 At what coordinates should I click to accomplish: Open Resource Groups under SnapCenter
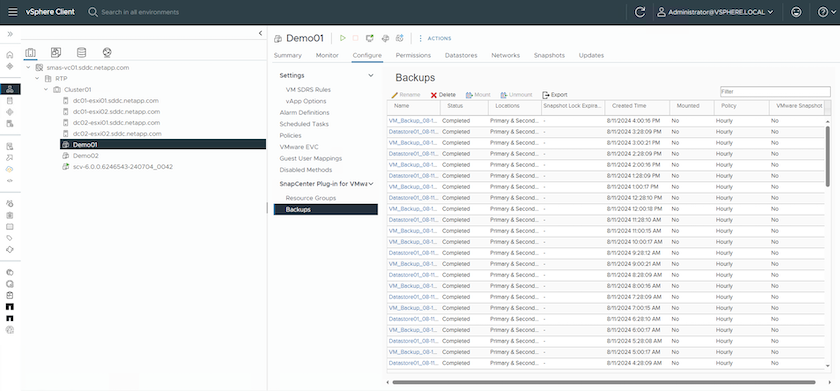[x=311, y=198]
